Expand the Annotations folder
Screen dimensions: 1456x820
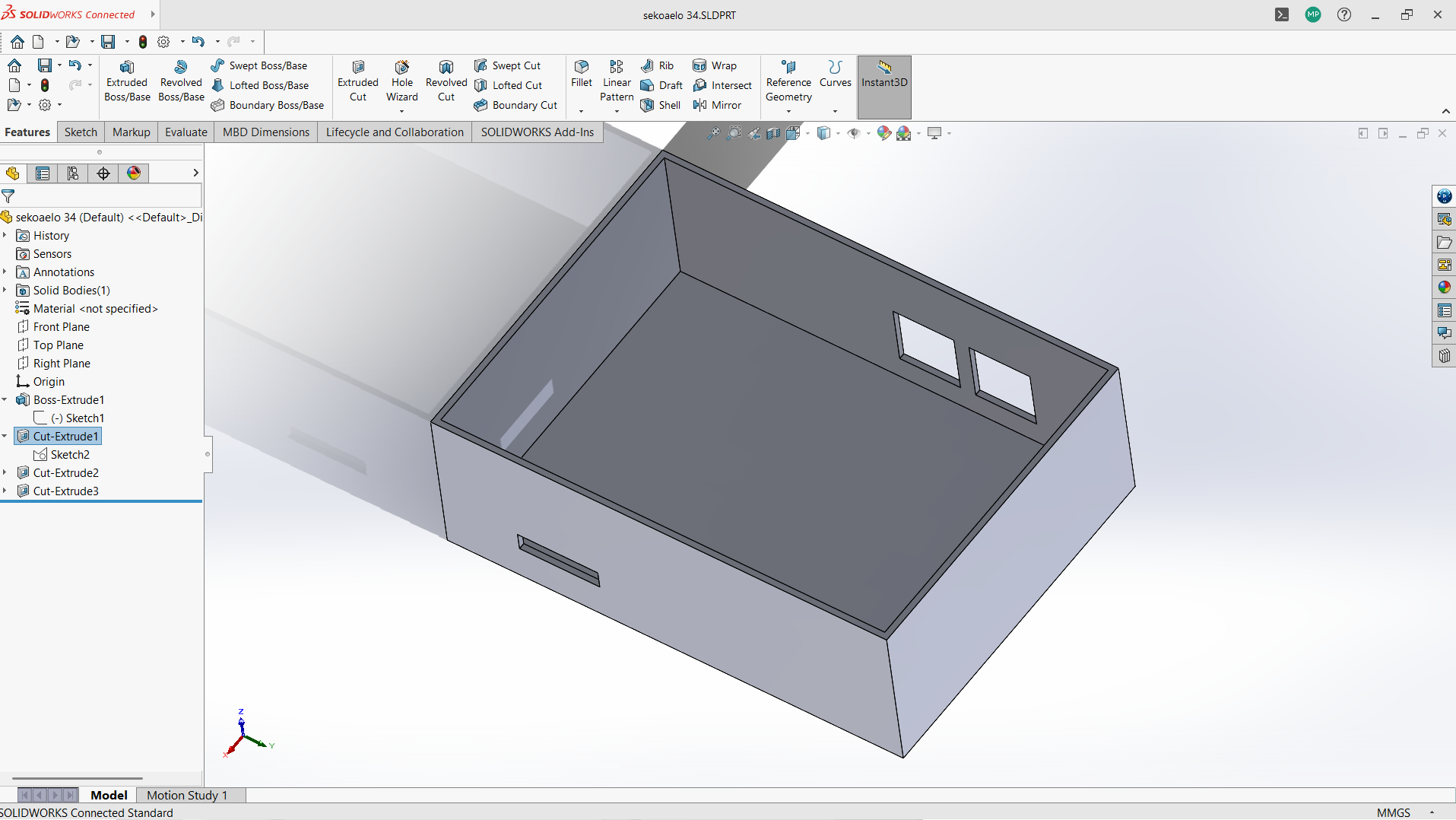pyautogui.click(x=5, y=272)
